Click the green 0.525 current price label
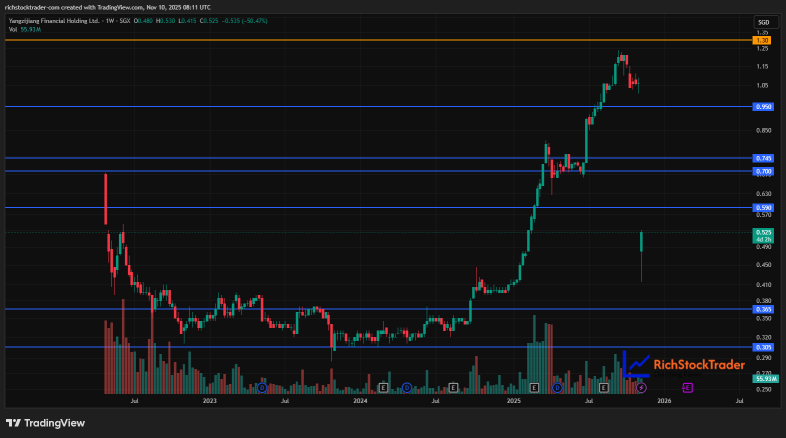This screenshot has height=438, width=786. pos(763,236)
